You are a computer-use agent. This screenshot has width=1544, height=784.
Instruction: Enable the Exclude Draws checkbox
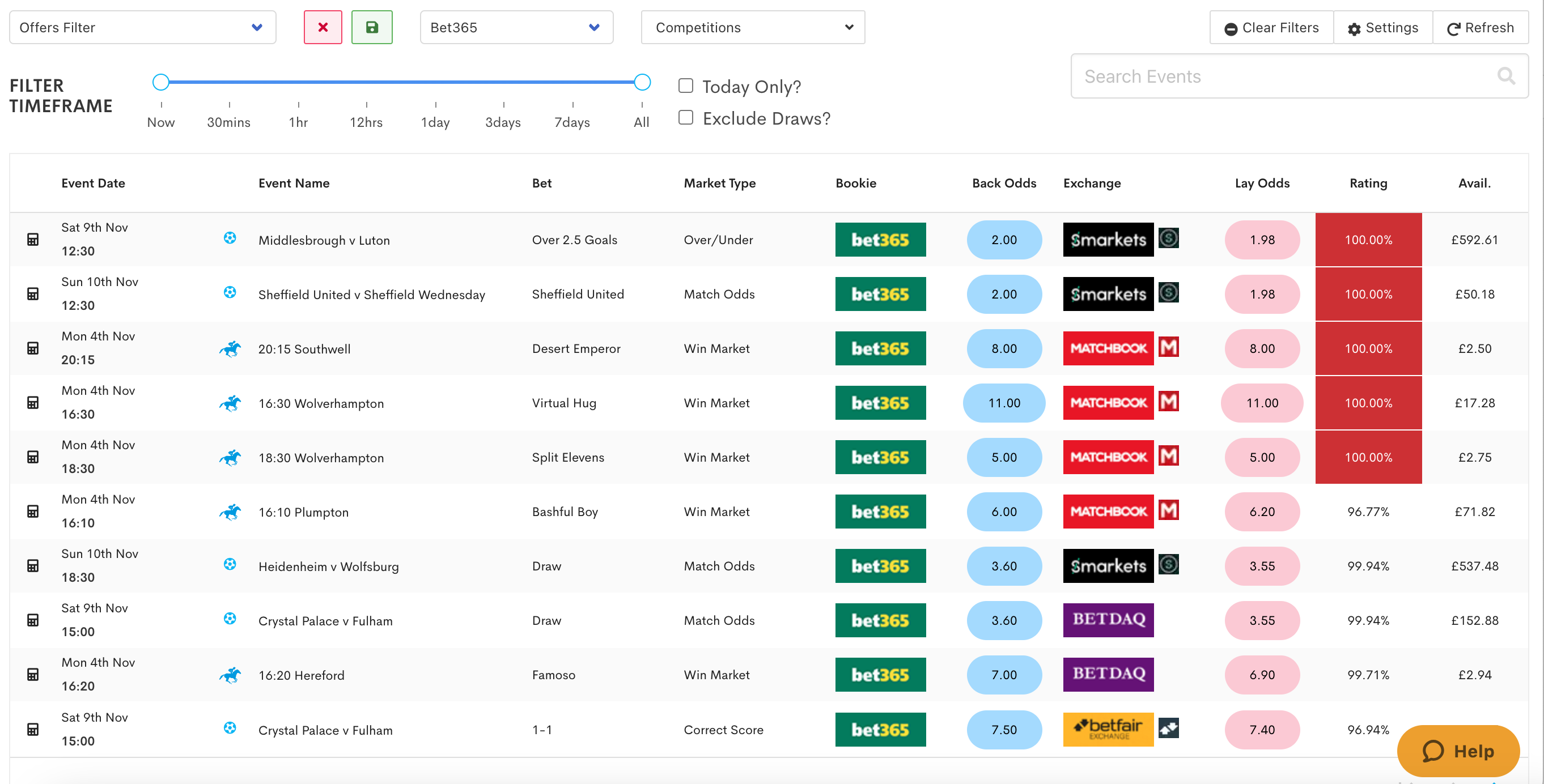(685, 118)
